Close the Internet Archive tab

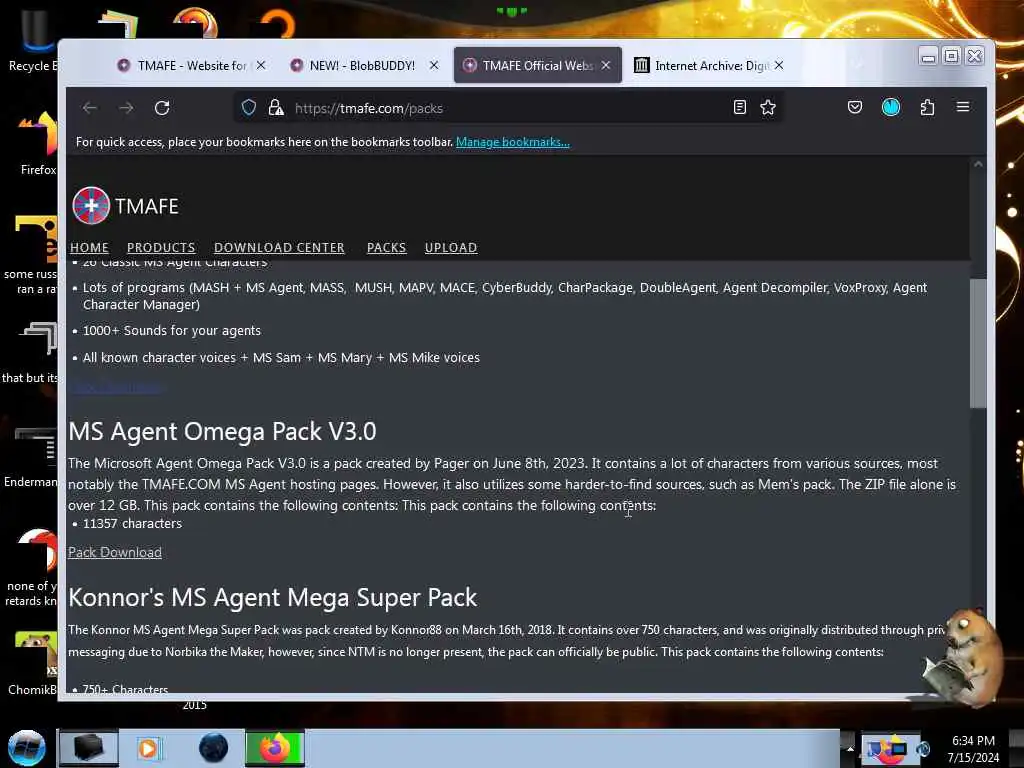pos(779,65)
